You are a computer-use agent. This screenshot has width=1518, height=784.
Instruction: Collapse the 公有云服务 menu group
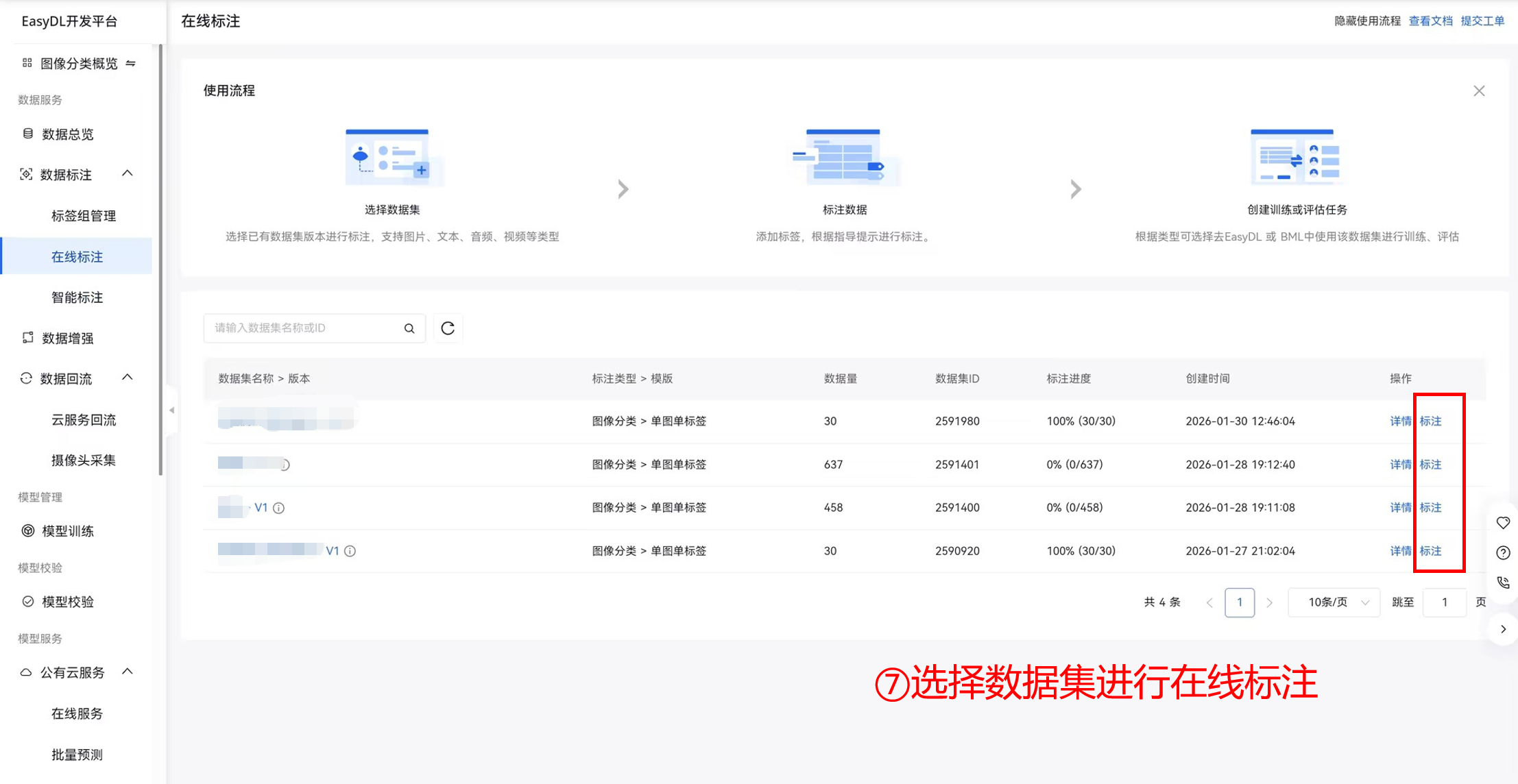coord(128,672)
